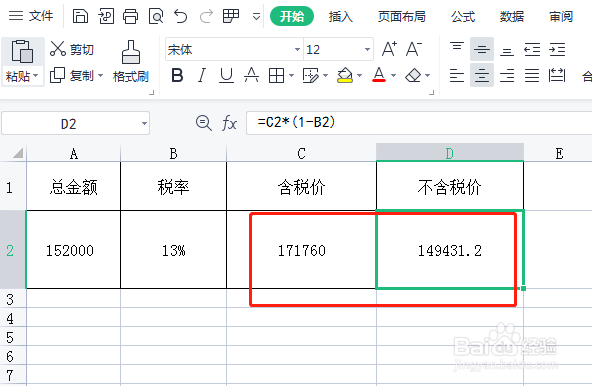Click the print icon
The image size is (592, 386).
[131, 16]
